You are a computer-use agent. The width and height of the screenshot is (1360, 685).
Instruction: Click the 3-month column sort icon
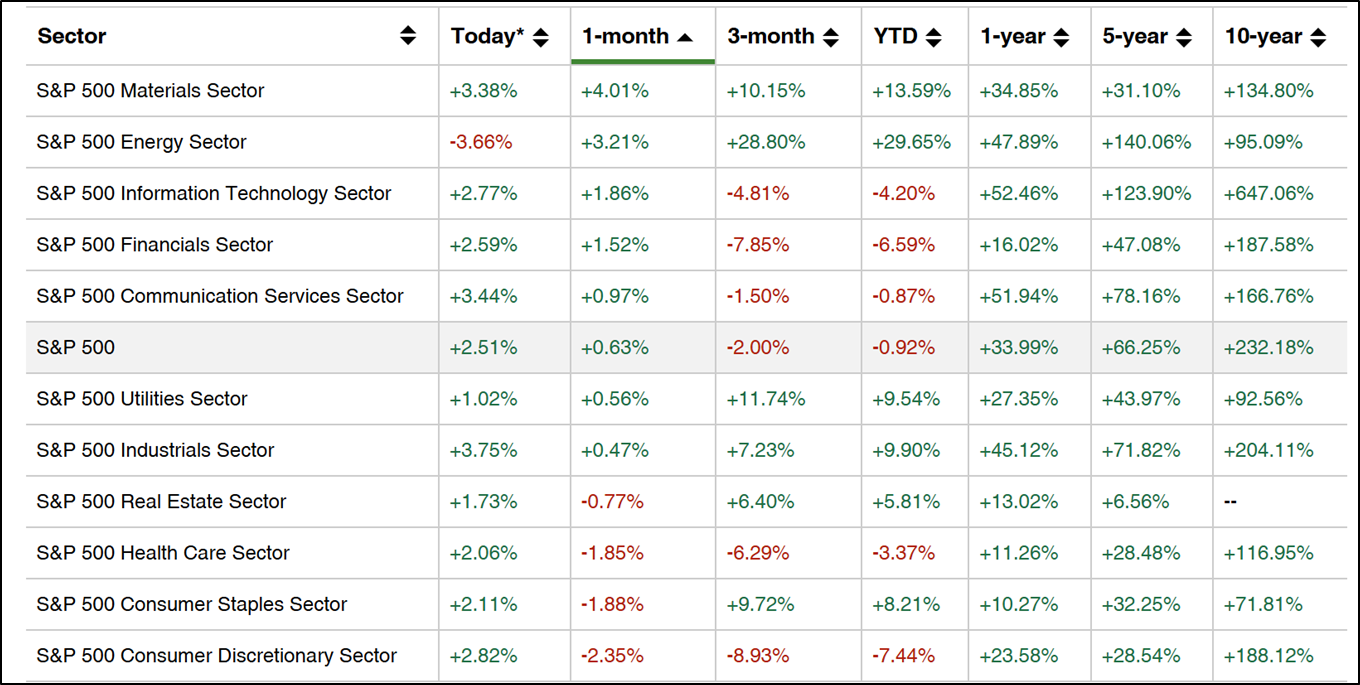coord(831,38)
